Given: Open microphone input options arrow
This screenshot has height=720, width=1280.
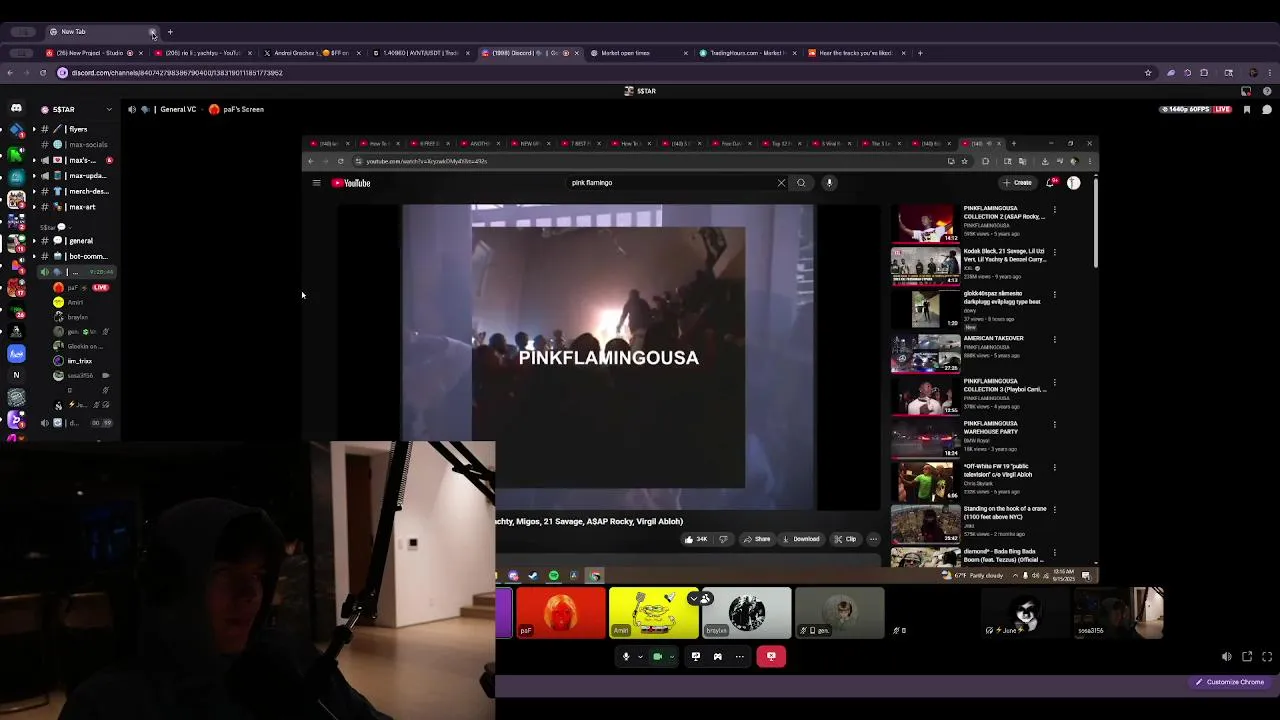Looking at the screenshot, I should pos(640,657).
